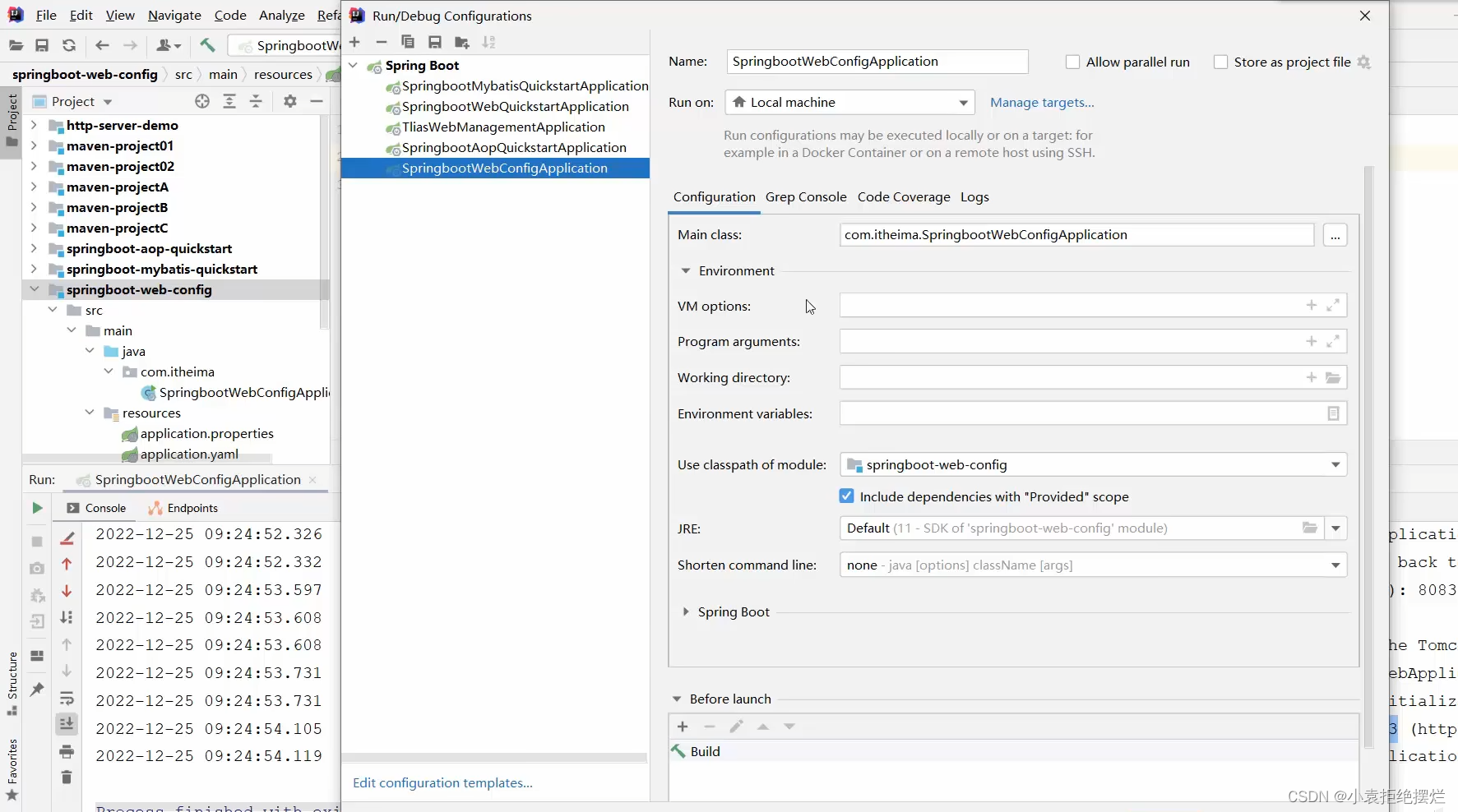Sort configurations alphabetically icon
This screenshot has height=812, width=1458.
tap(489, 42)
